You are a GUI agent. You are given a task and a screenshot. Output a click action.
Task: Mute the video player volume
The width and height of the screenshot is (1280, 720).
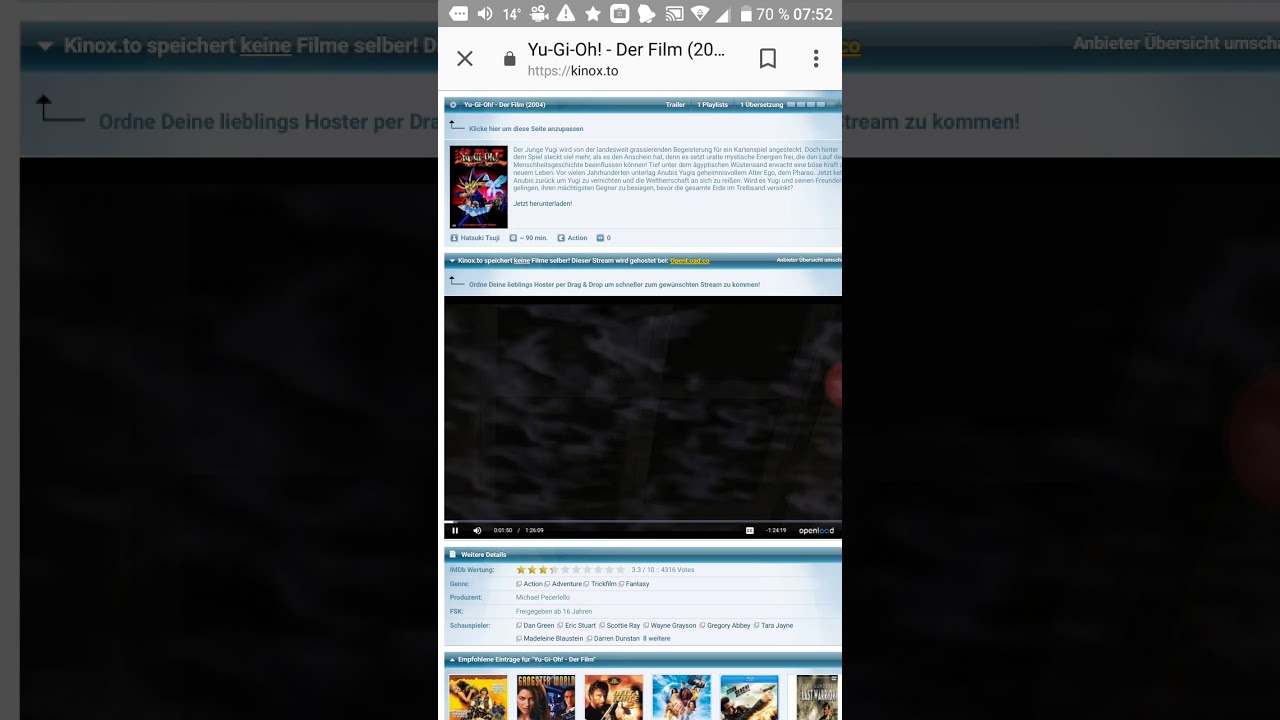(x=477, y=531)
